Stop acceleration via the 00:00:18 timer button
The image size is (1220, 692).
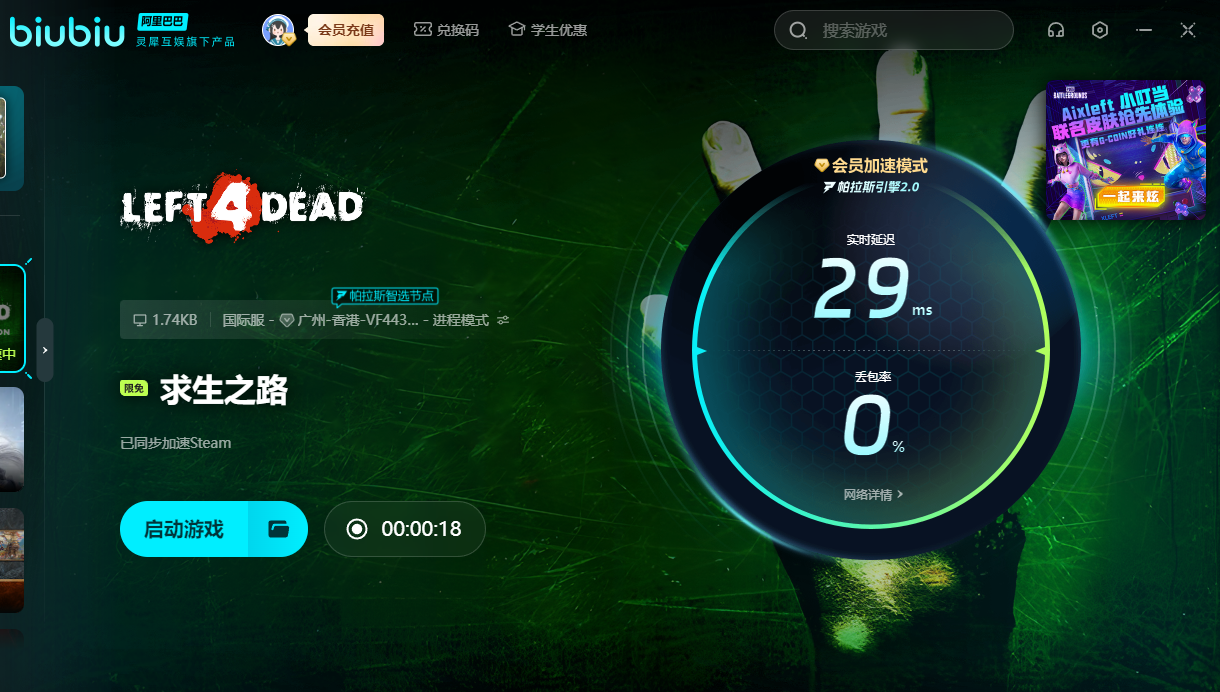tap(404, 529)
